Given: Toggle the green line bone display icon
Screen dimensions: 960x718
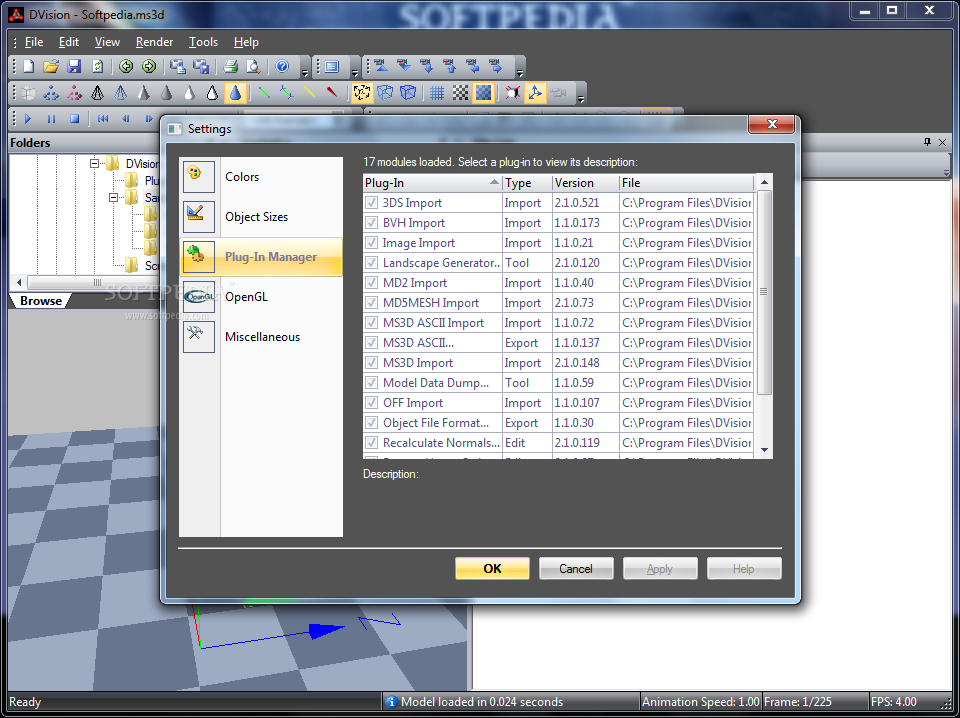Looking at the screenshot, I should [x=264, y=92].
